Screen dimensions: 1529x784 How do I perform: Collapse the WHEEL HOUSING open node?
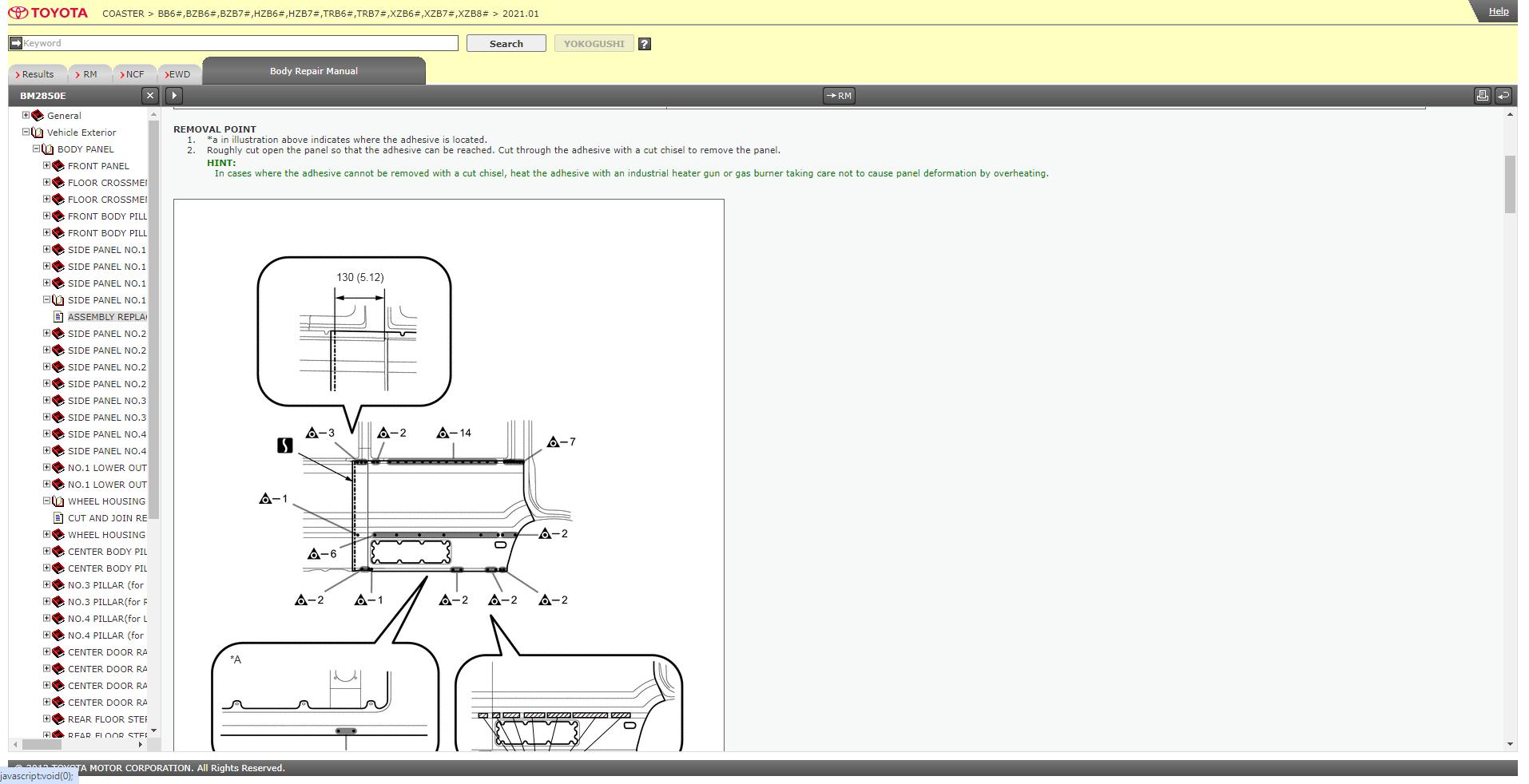(46, 501)
